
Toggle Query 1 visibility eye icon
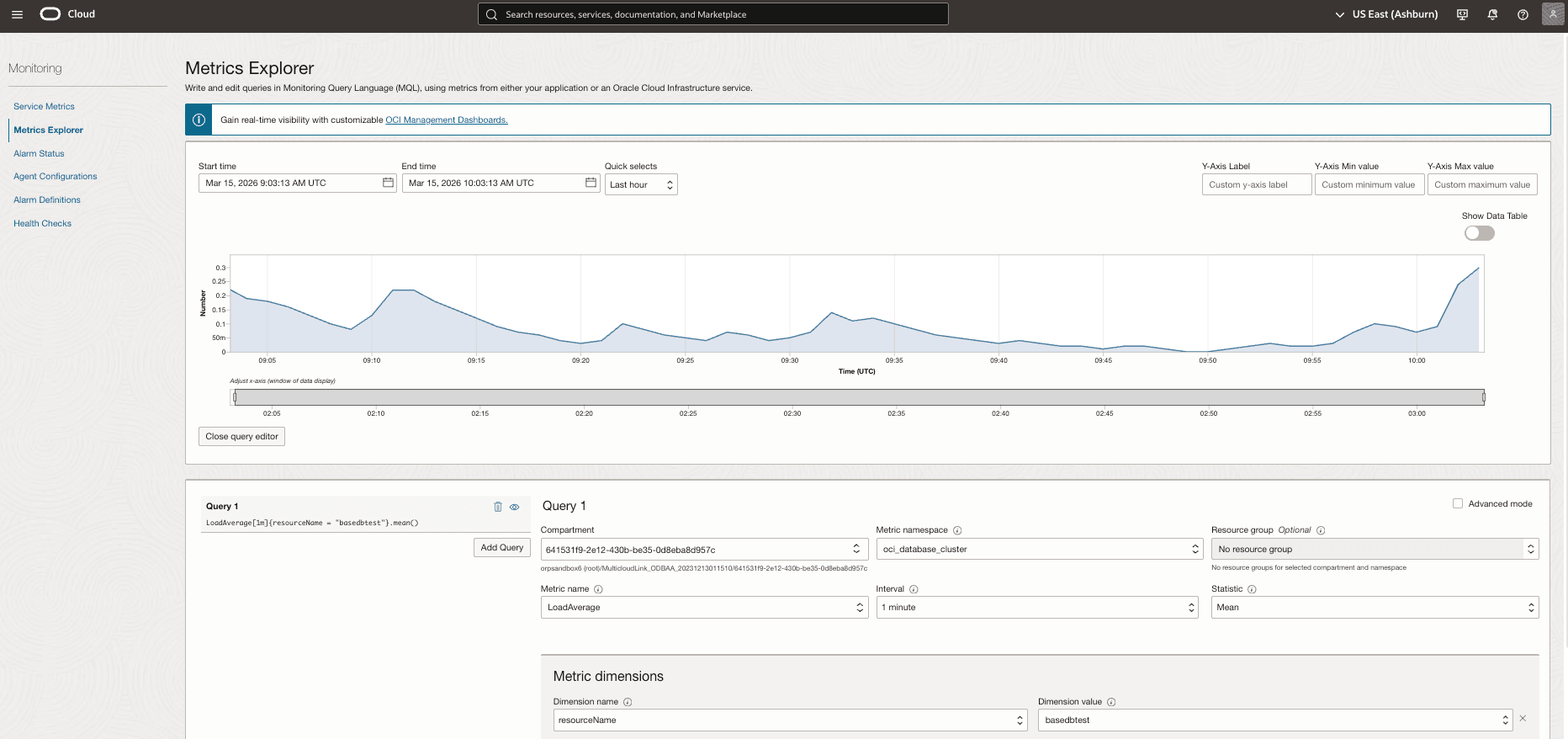click(515, 507)
